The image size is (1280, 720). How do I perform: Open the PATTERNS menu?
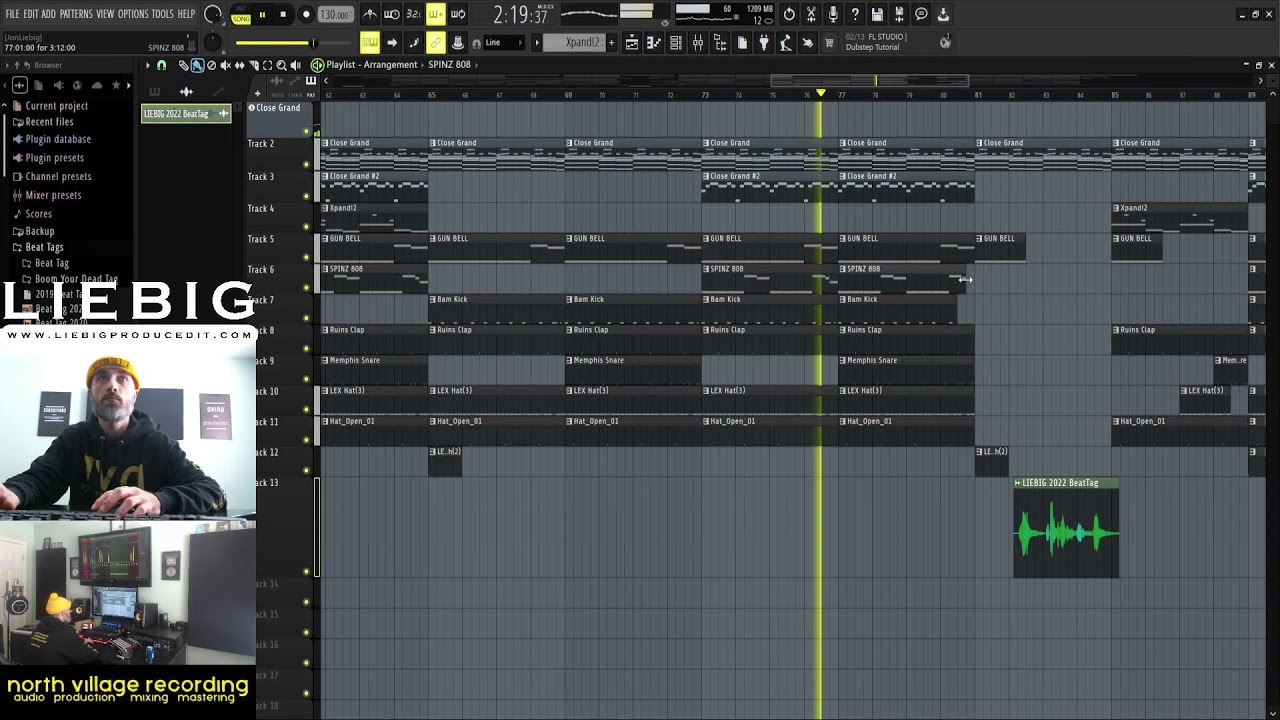pos(76,14)
